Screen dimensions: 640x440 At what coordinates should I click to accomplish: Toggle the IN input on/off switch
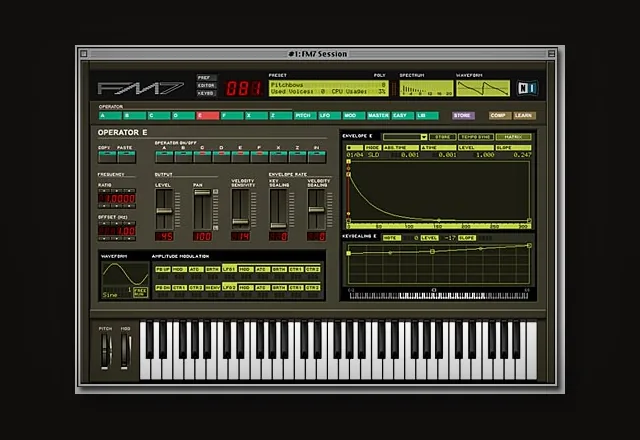click(x=317, y=157)
